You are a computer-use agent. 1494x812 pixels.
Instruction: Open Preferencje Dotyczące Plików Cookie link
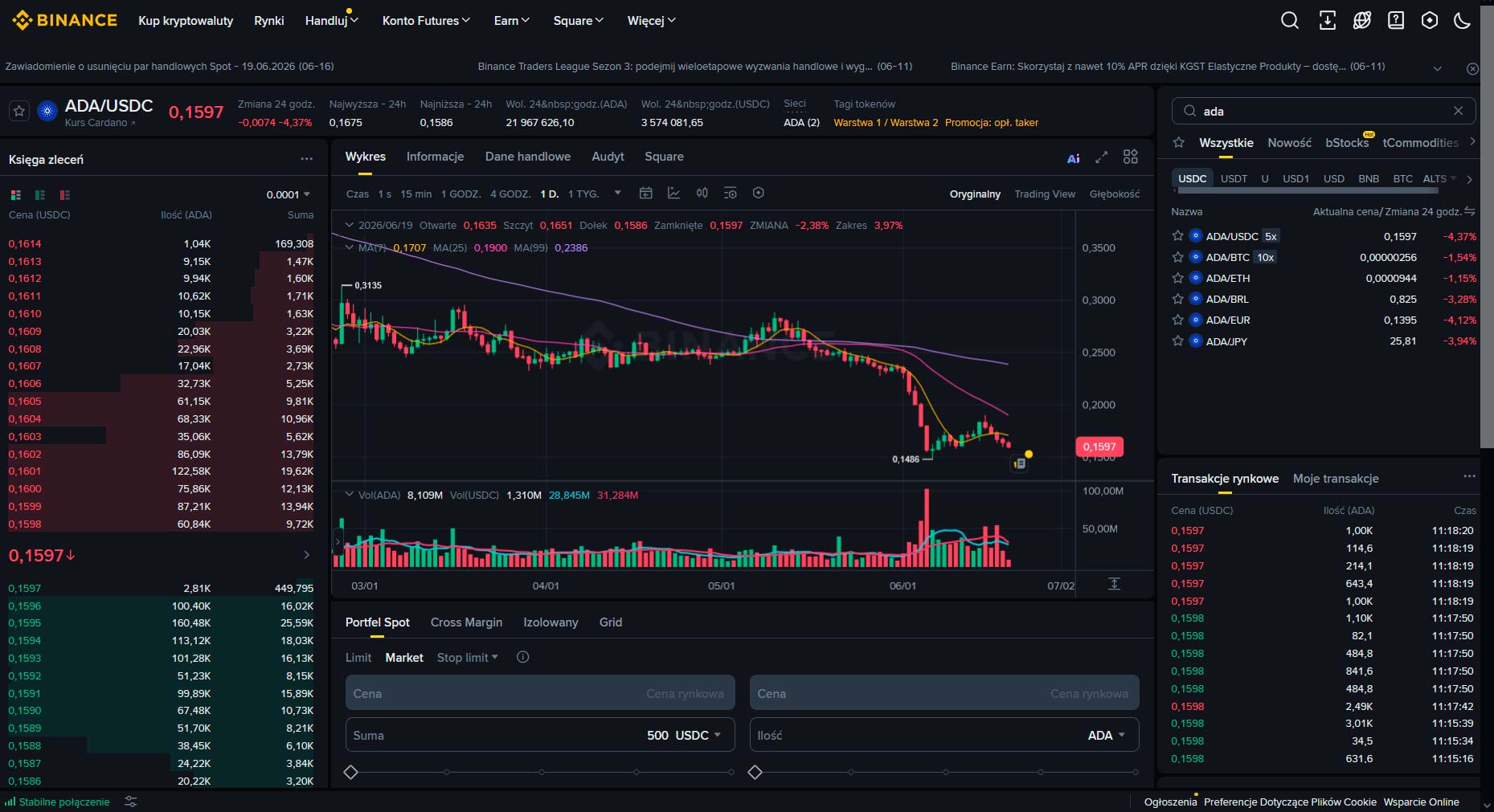1290,802
